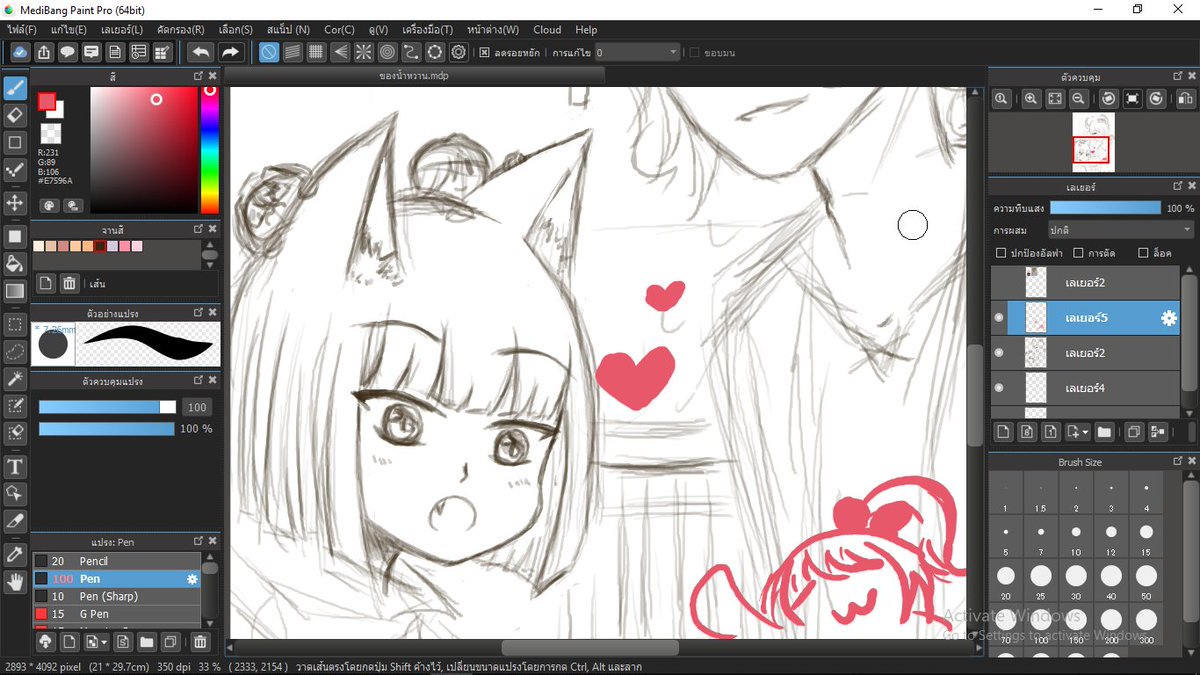Enable the radial snap
Screen dimensions: 1200x675
pyautogui.click(x=364, y=52)
